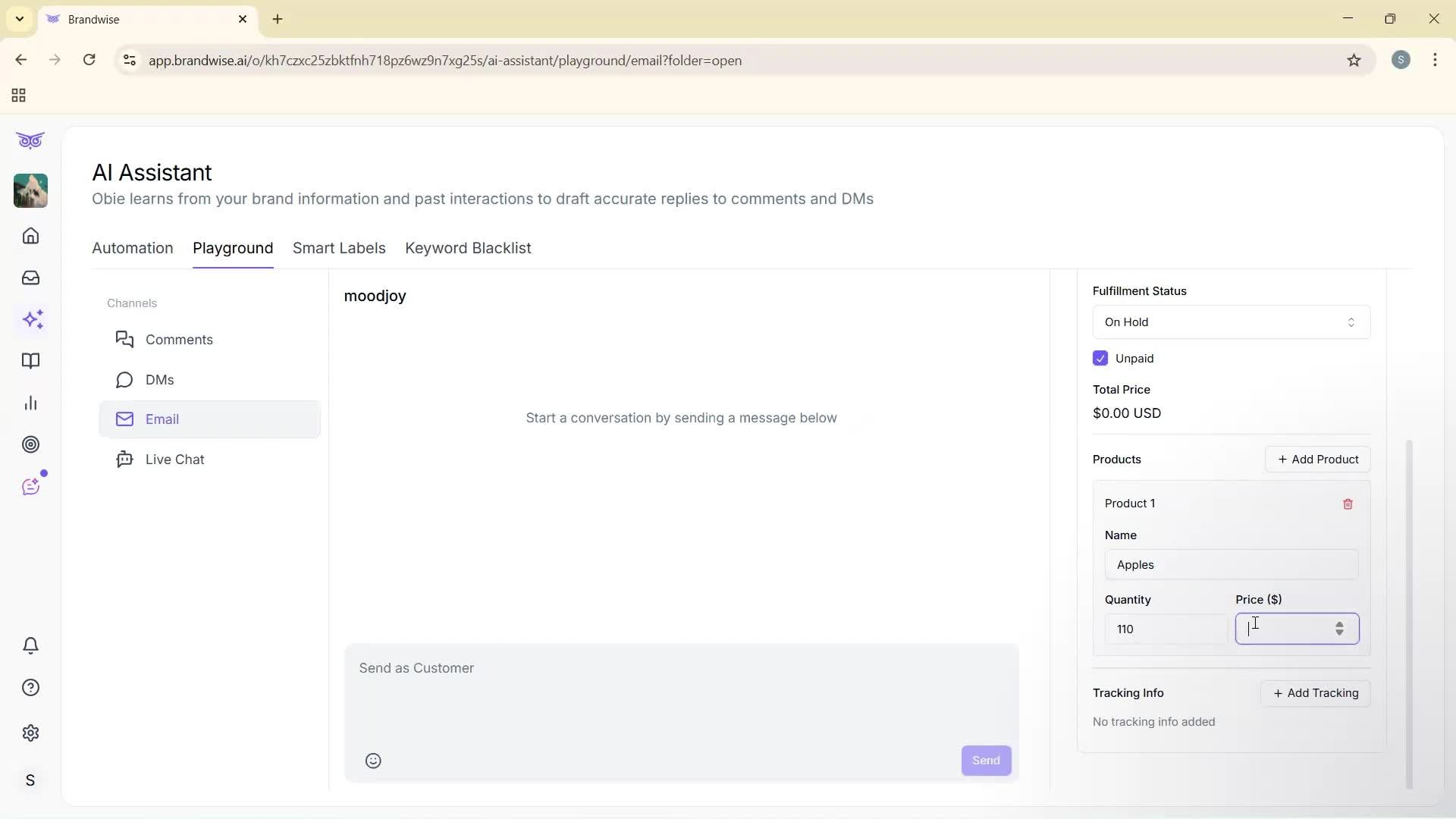
Task: Switch to the Keyword Blacklist tab
Action: 468,248
